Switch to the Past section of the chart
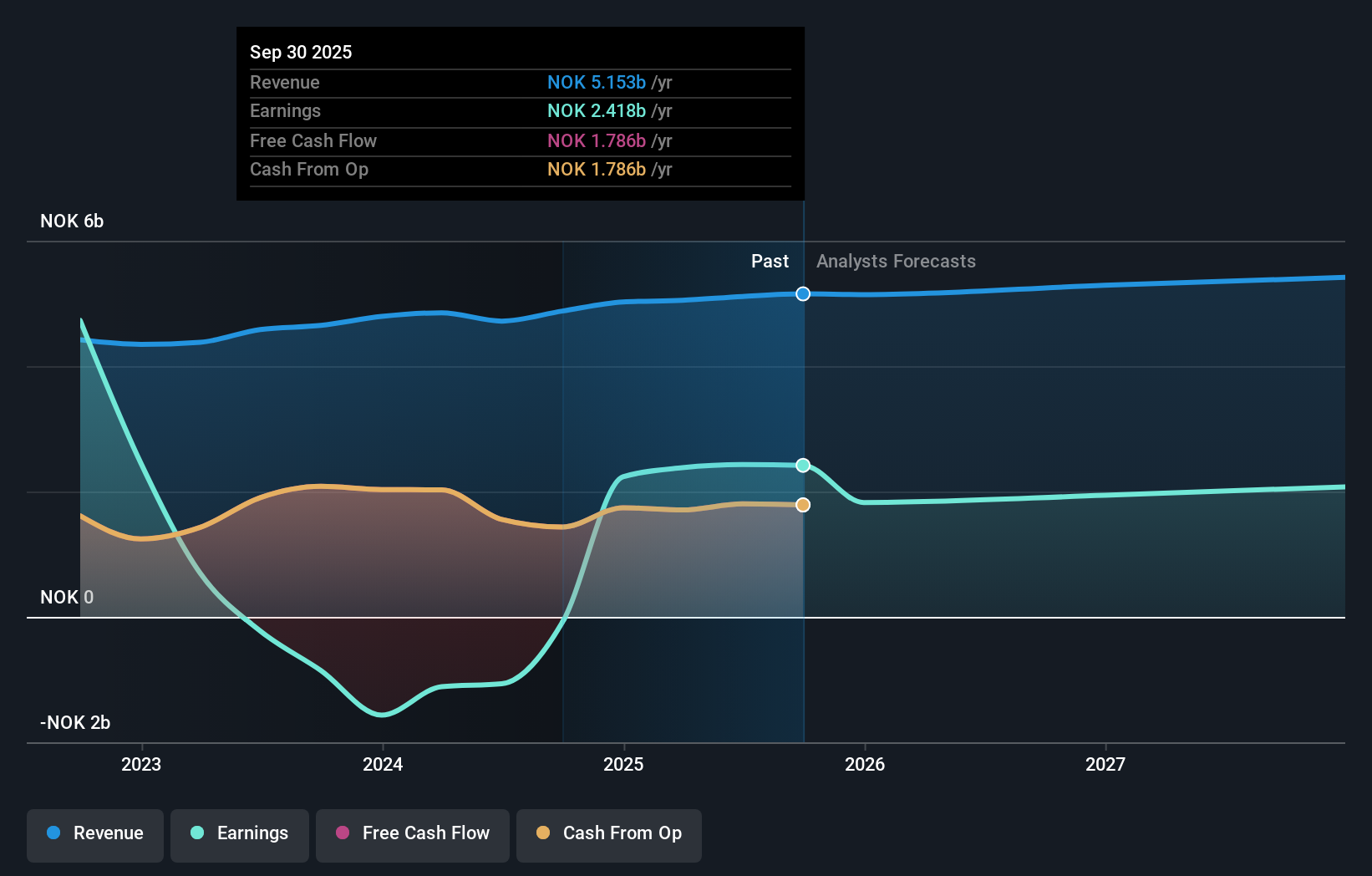The width and height of the screenshot is (1372, 876). tap(770, 261)
